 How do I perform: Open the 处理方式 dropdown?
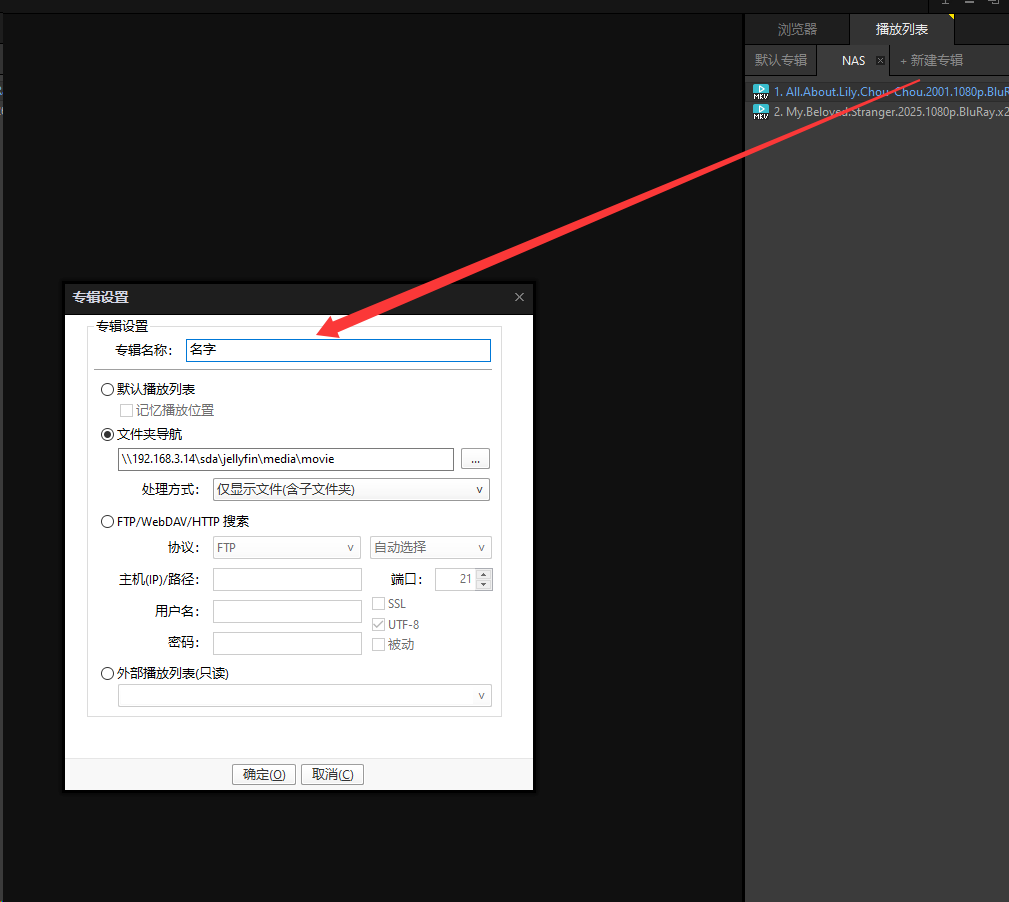pos(351,490)
